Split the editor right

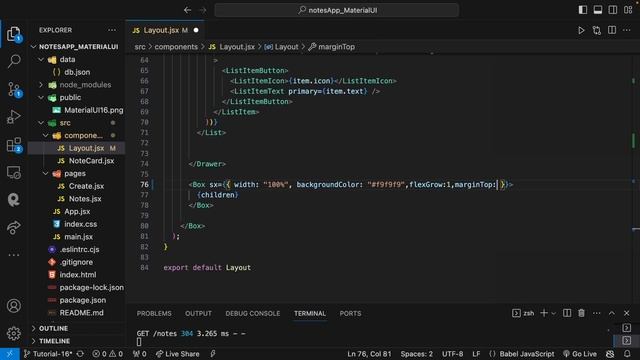(612, 30)
